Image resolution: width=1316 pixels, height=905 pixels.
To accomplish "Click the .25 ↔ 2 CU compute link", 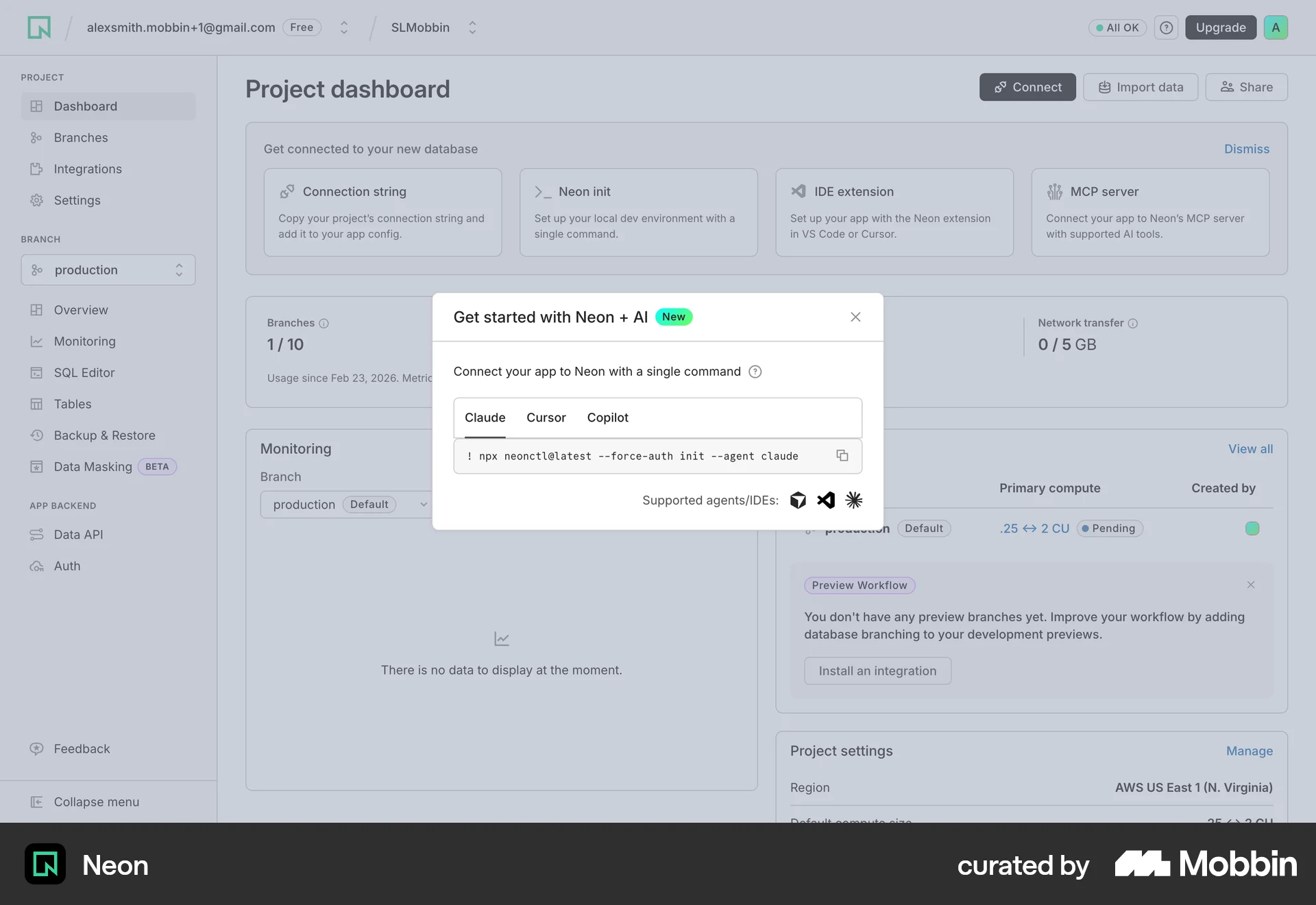I will point(1034,529).
